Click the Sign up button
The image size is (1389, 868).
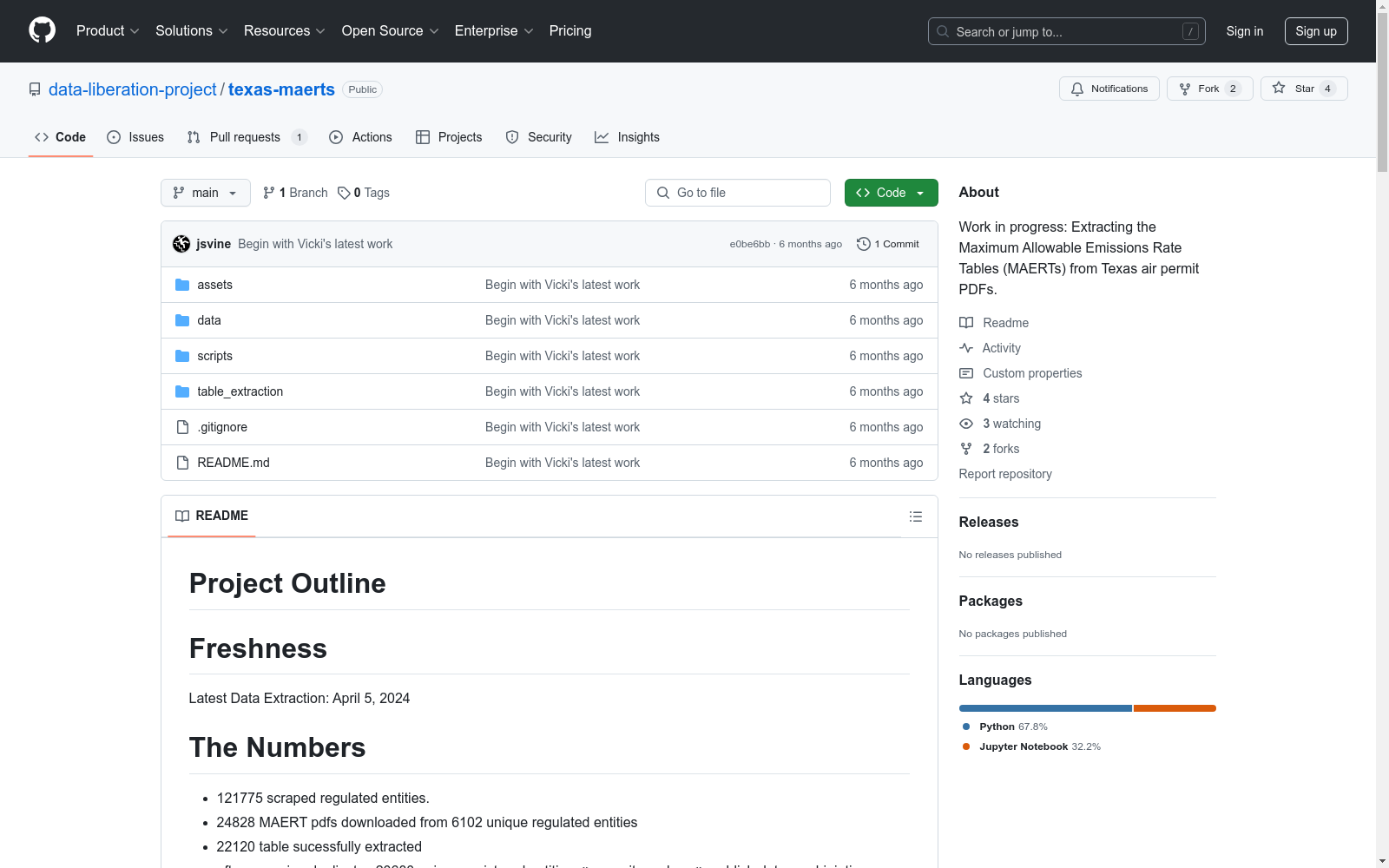pyautogui.click(x=1316, y=31)
